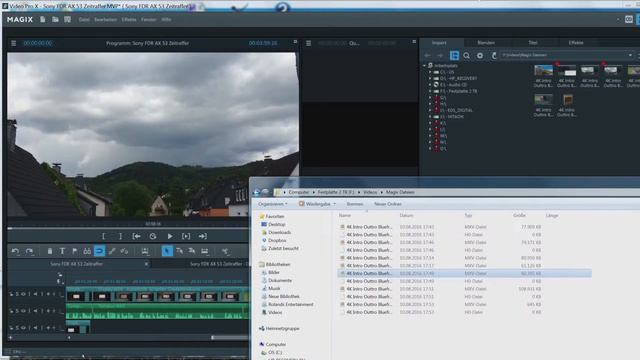
Task: Toggle the highlighted magnet snapping button
Action: click(99, 251)
